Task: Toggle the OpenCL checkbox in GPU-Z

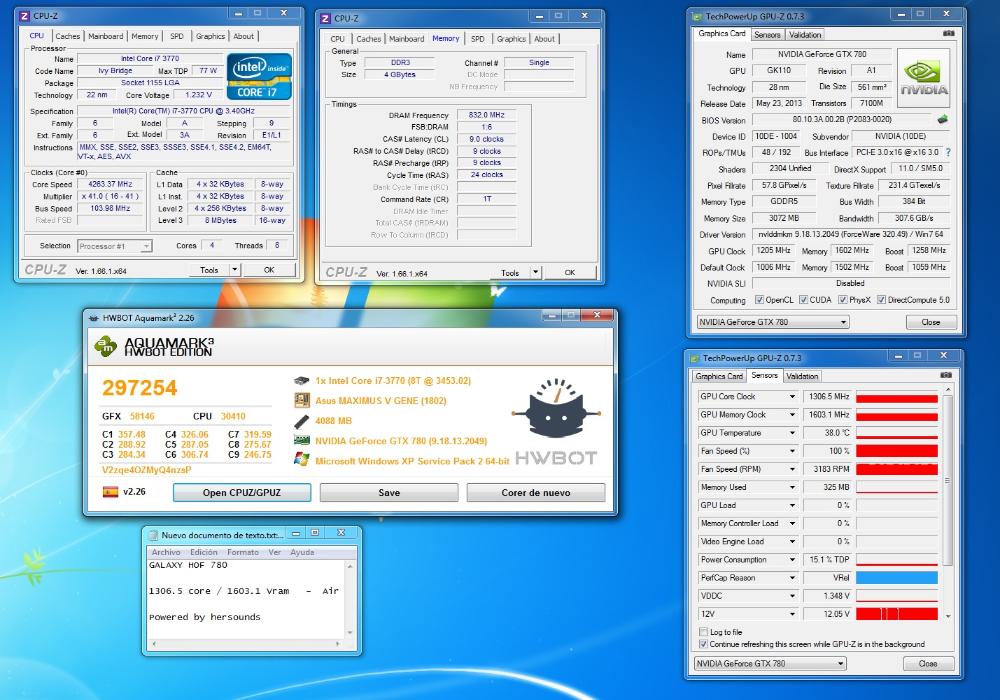Action: coord(760,300)
